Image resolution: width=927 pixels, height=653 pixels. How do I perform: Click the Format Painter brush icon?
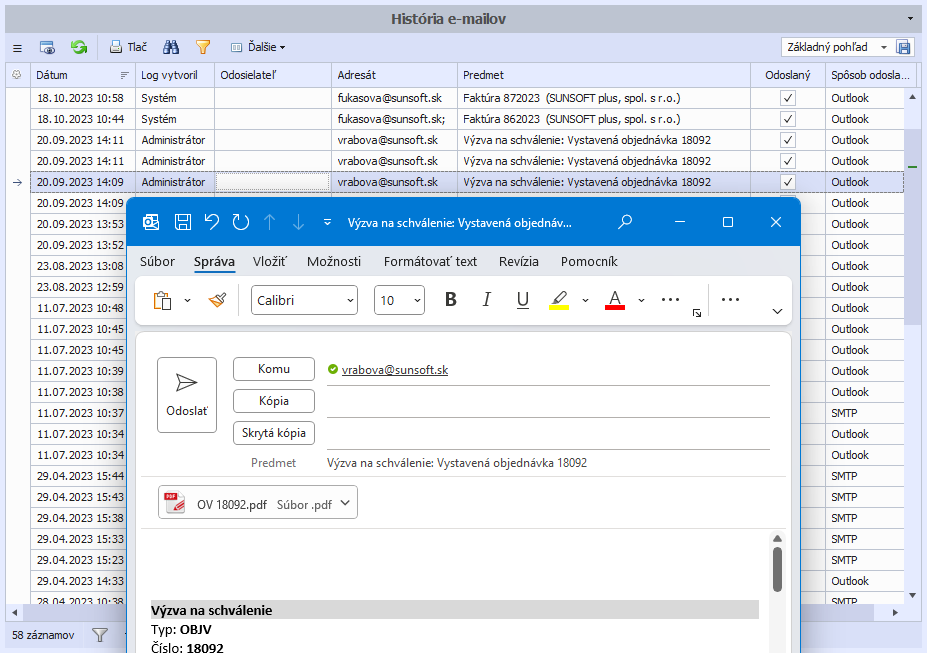(x=217, y=300)
